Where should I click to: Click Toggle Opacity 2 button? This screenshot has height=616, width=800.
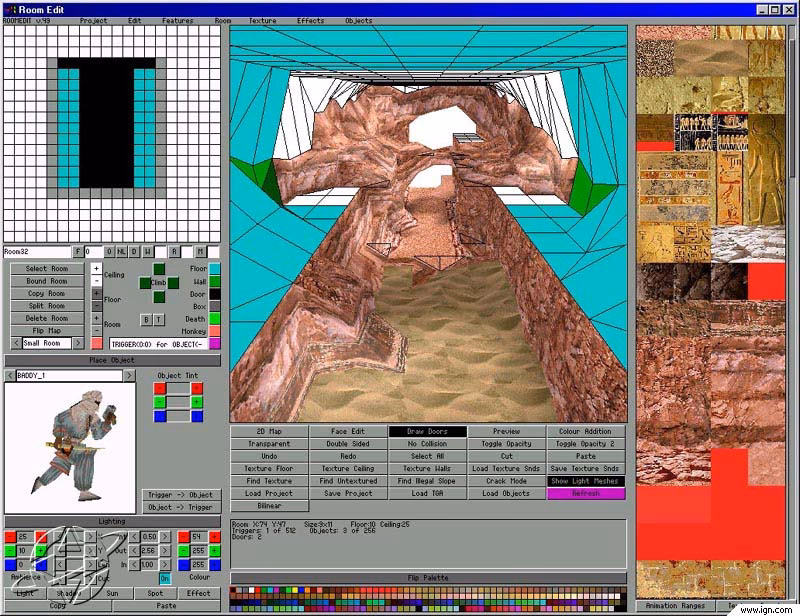tap(586, 444)
